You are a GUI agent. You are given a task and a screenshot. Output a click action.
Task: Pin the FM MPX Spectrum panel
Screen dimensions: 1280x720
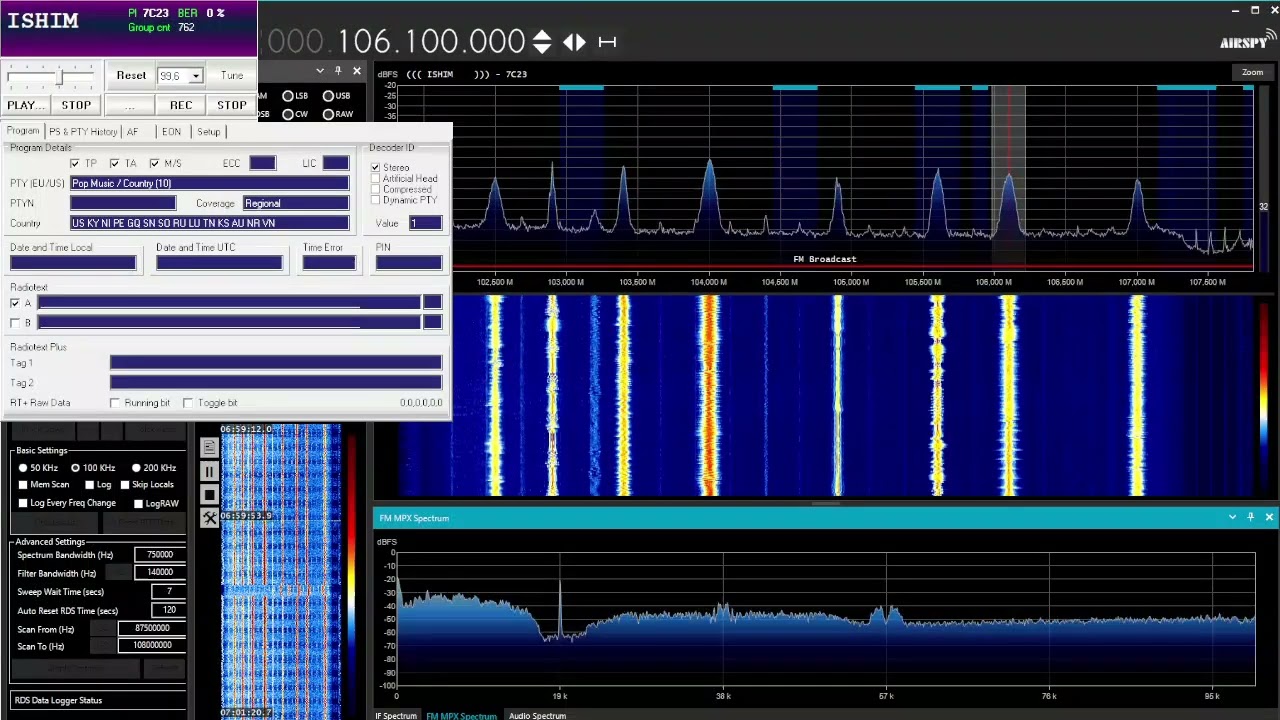1250,517
